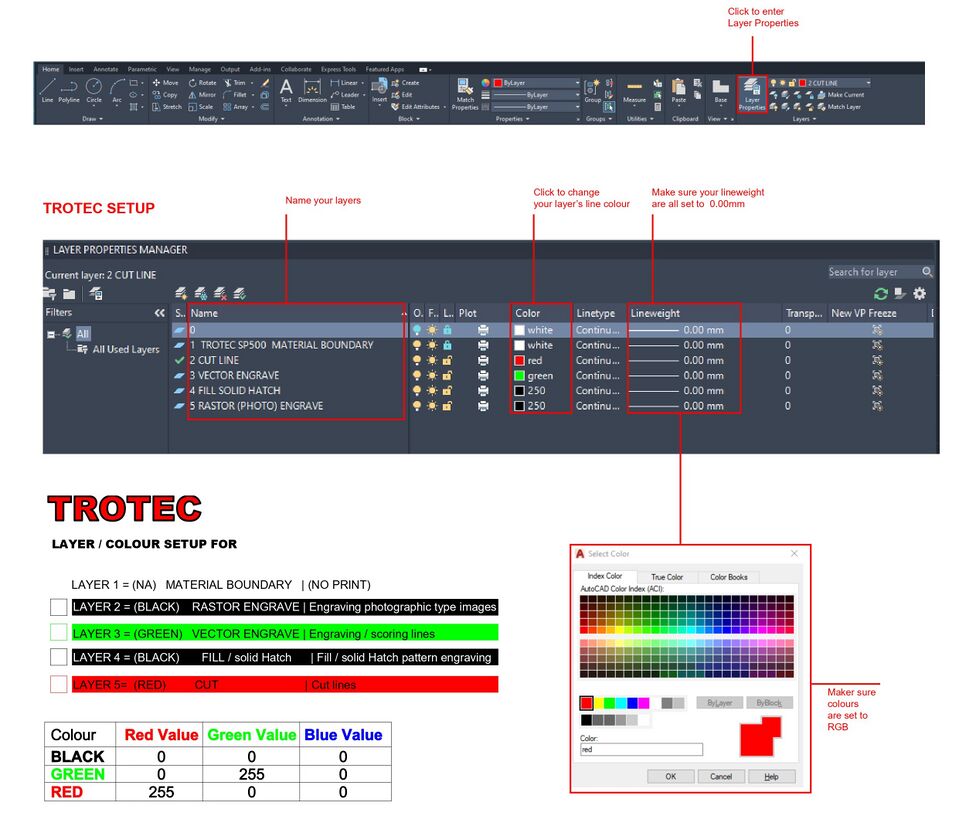Click the Stretch tool
This screenshot has height=816, width=959.
click(x=167, y=106)
